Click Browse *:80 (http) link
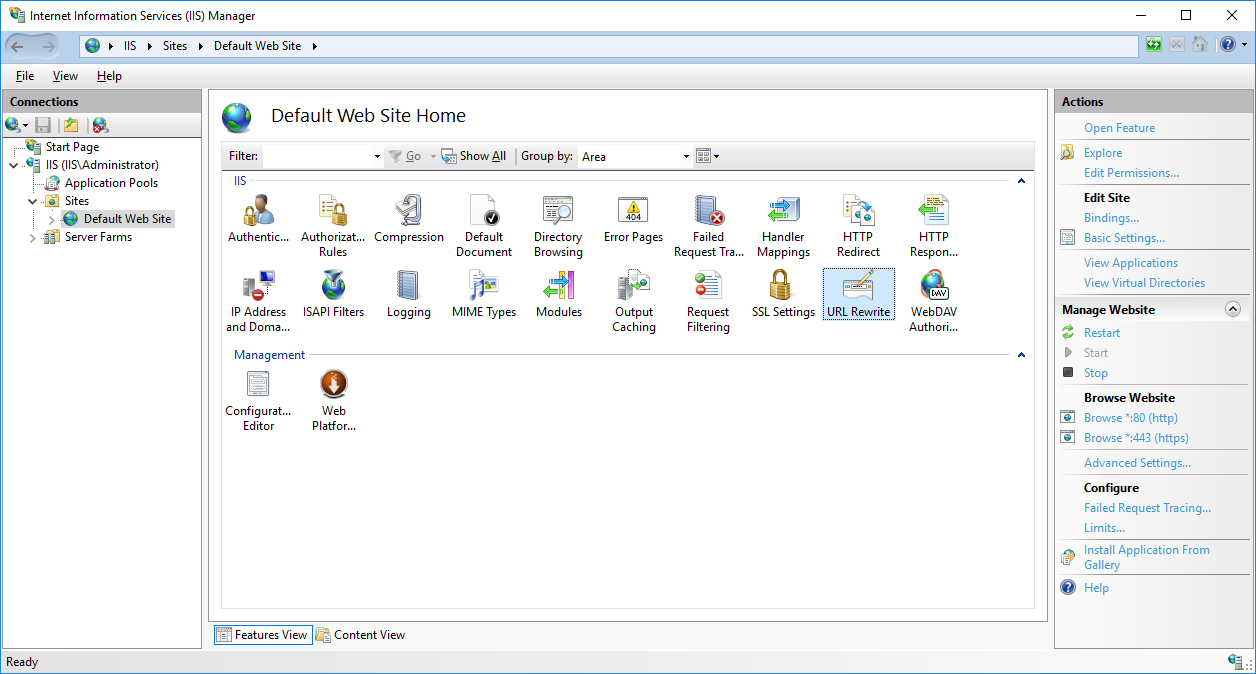 pyautogui.click(x=1131, y=418)
